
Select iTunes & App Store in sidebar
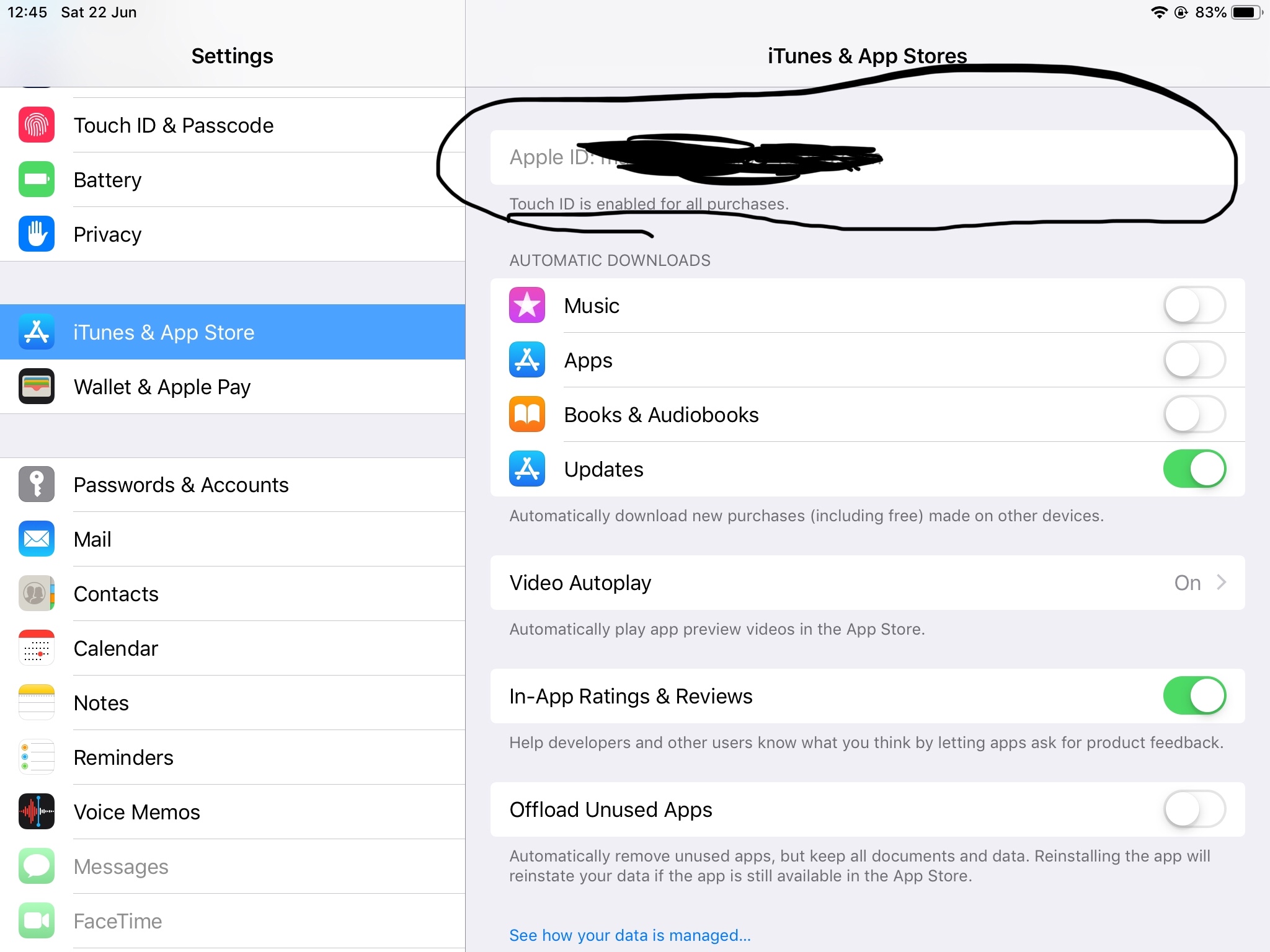[x=164, y=332]
